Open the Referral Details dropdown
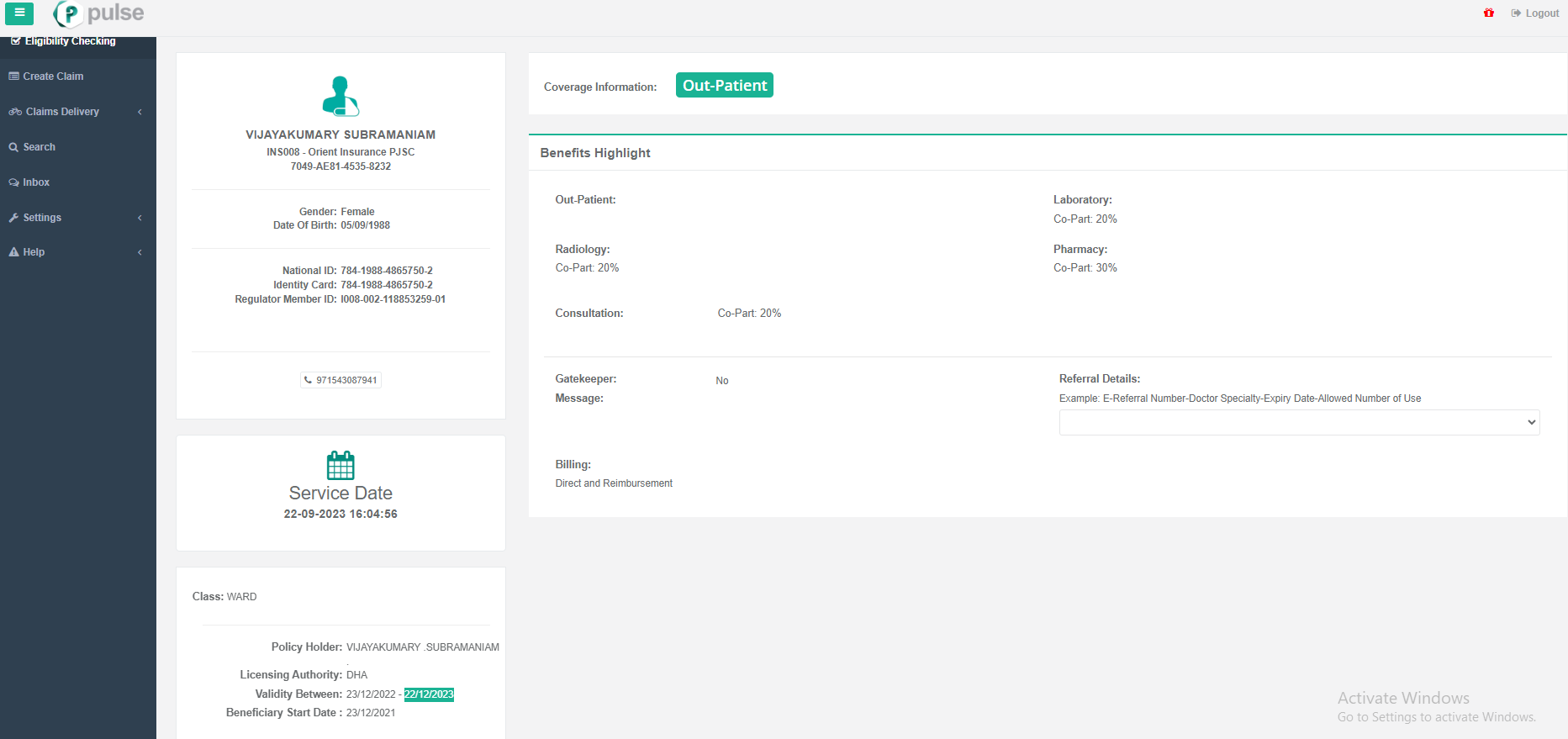Screen dimensions: 1568x739 tap(1299, 422)
